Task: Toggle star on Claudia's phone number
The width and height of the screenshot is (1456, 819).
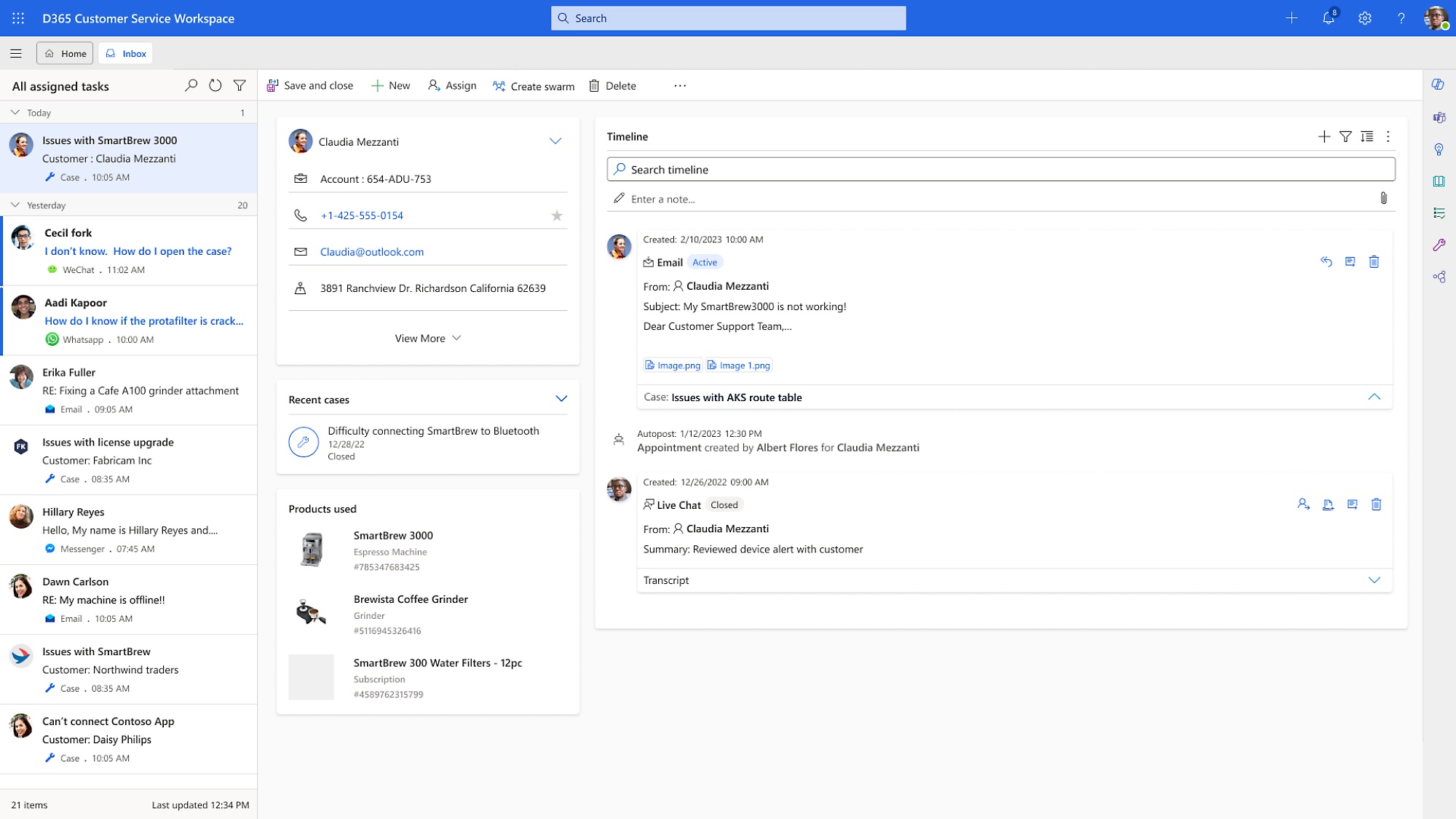Action: [558, 215]
